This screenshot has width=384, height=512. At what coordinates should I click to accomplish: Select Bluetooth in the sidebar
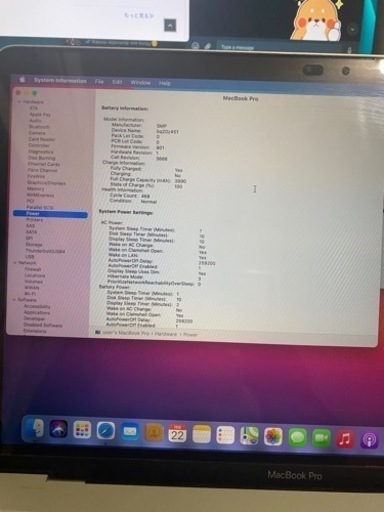pos(39,127)
